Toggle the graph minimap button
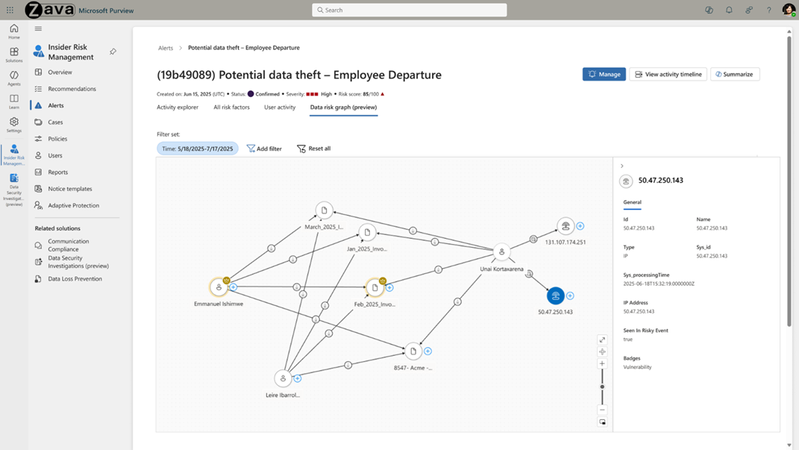This screenshot has height=450, width=799. 602,422
